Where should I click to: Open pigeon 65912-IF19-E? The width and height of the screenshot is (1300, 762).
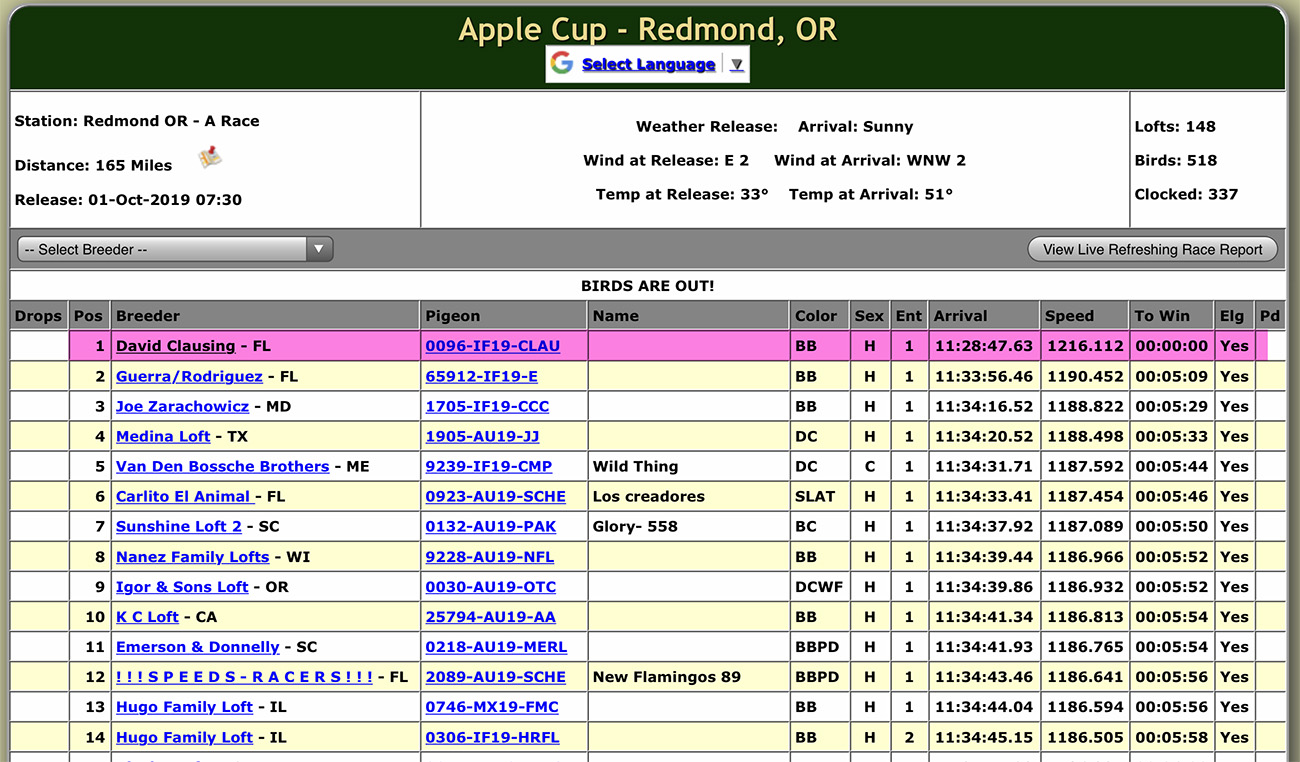tap(481, 376)
